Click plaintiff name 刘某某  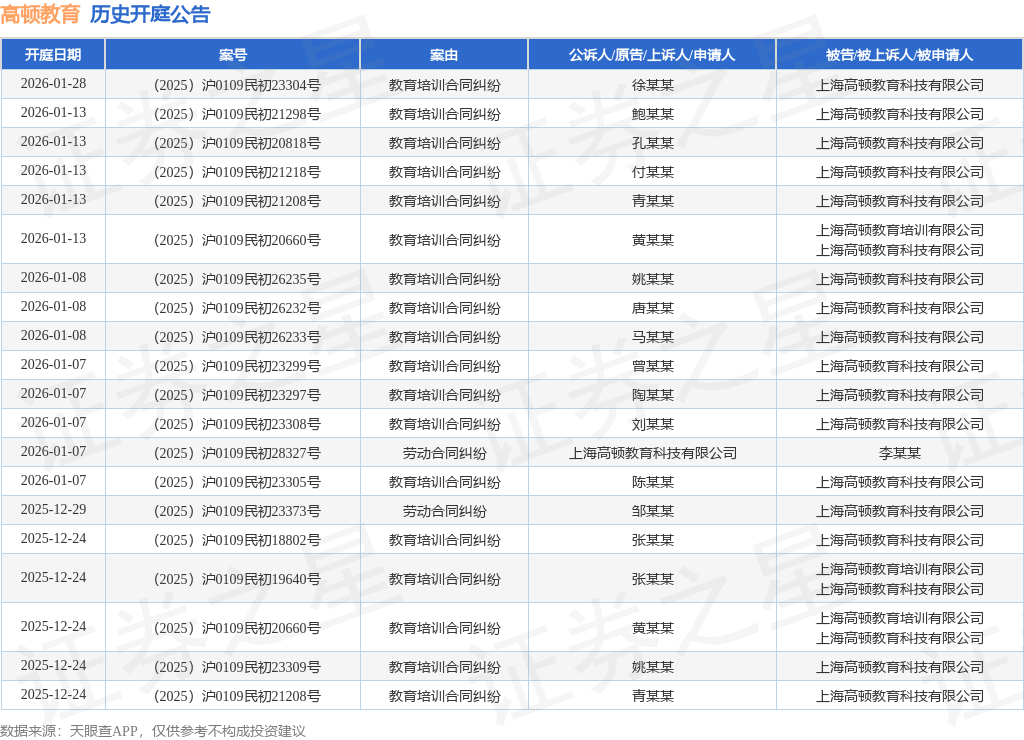tap(652, 425)
